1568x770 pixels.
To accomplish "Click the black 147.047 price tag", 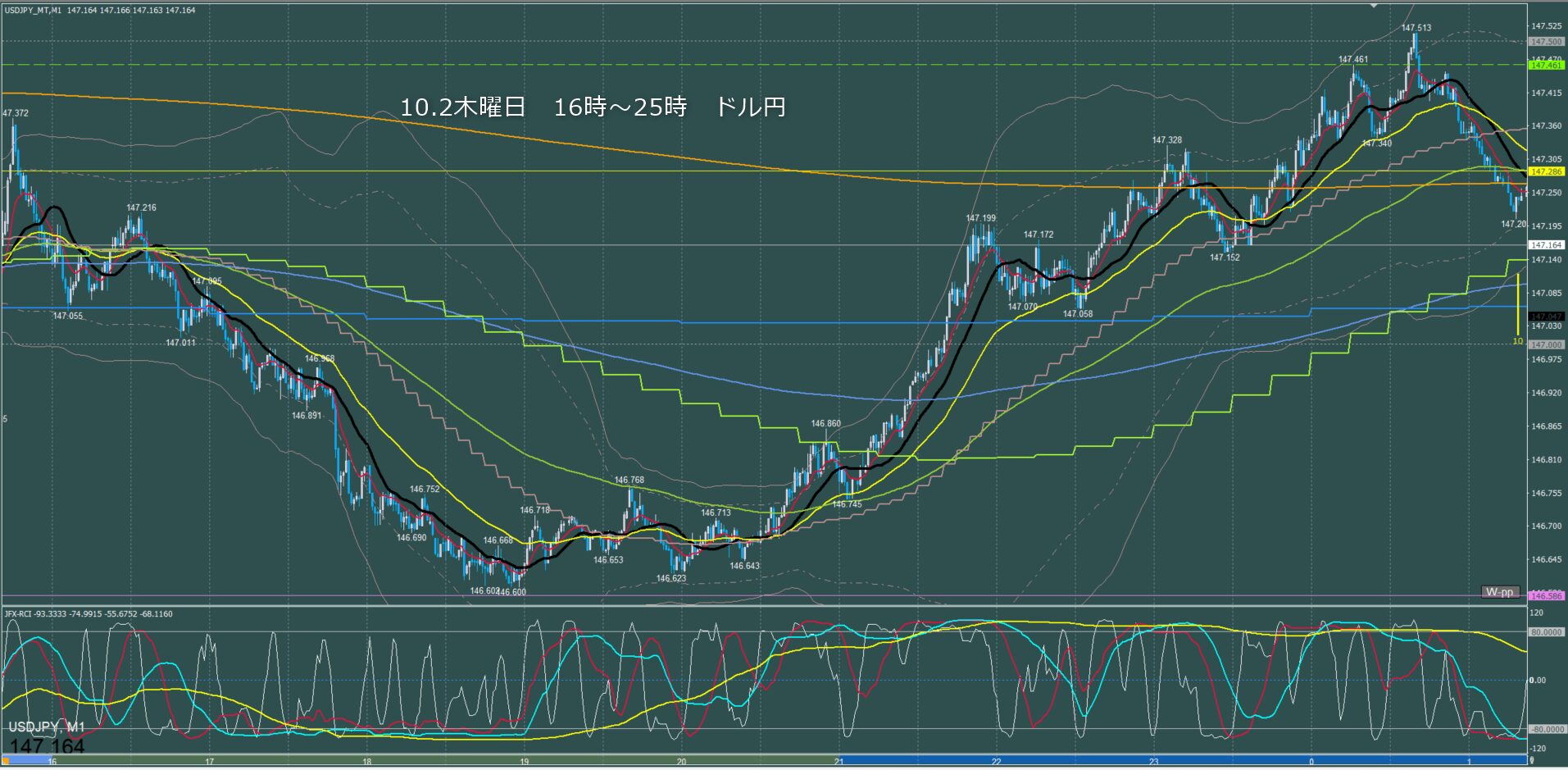I will tap(1546, 316).
